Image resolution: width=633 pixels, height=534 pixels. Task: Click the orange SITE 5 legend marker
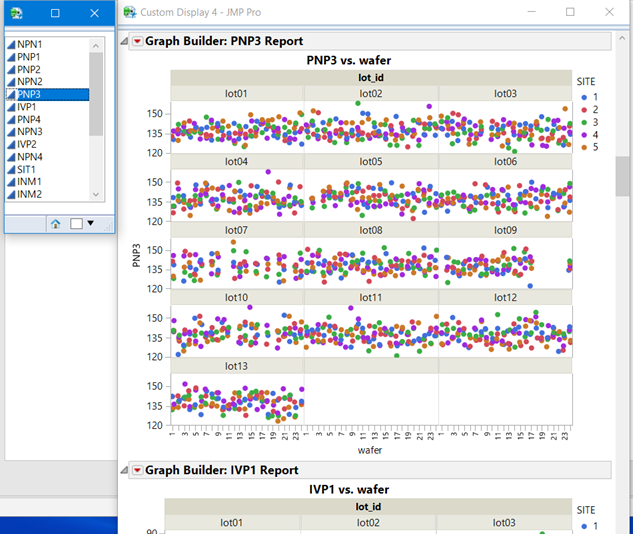(x=584, y=147)
